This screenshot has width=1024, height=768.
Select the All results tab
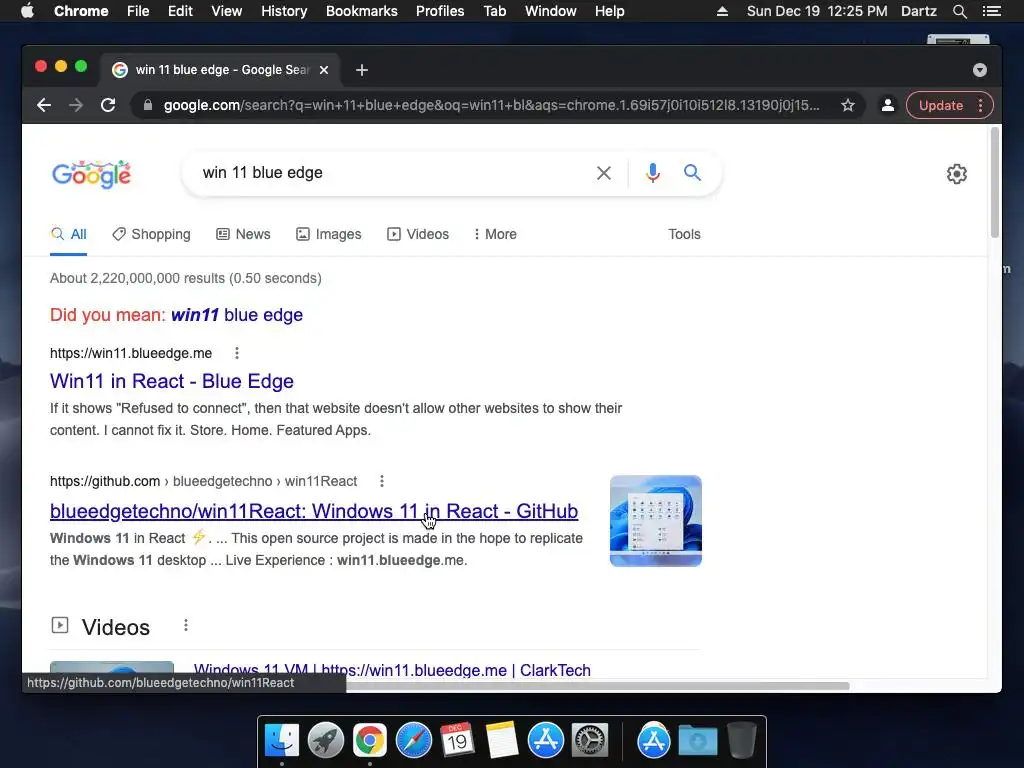(x=69, y=234)
